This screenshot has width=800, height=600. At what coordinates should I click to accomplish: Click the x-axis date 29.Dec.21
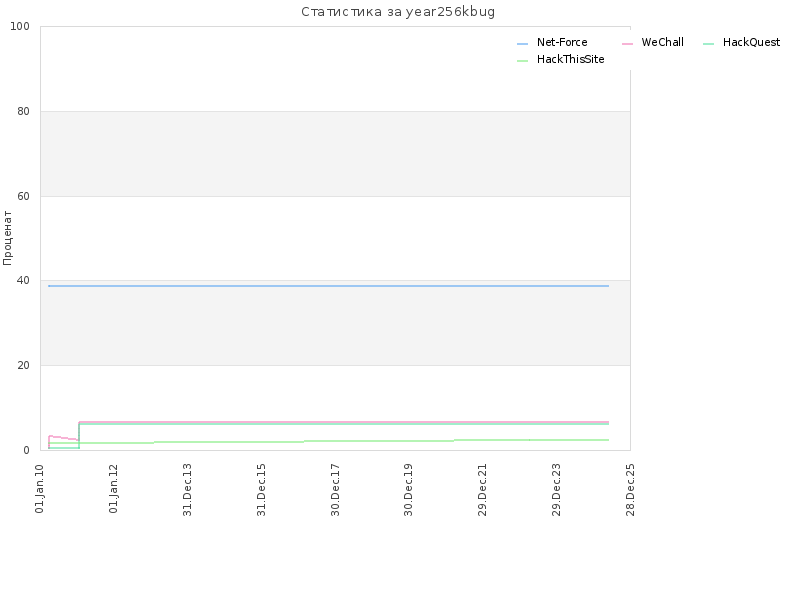point(482,489)
